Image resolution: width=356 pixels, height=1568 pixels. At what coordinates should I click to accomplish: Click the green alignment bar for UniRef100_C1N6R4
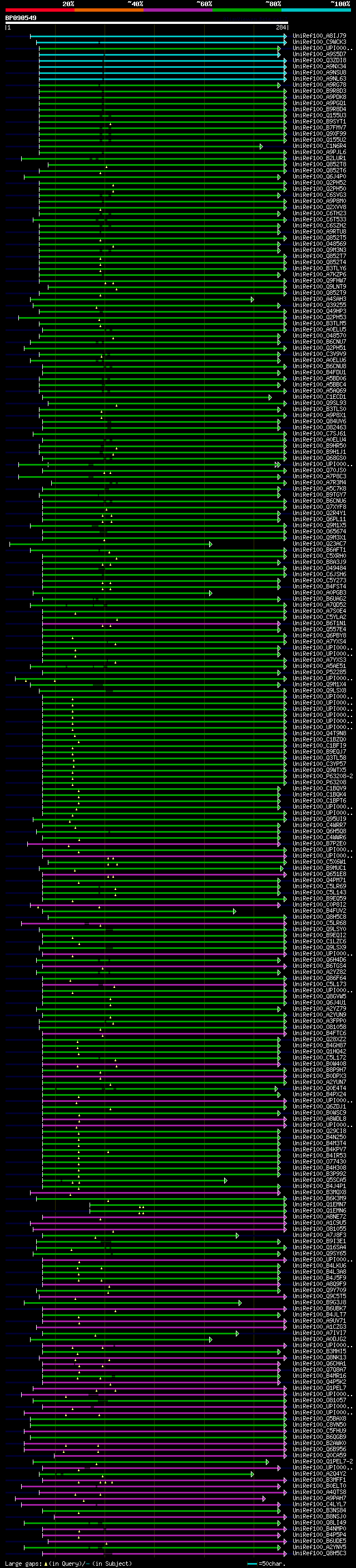(x=151, y=146)
